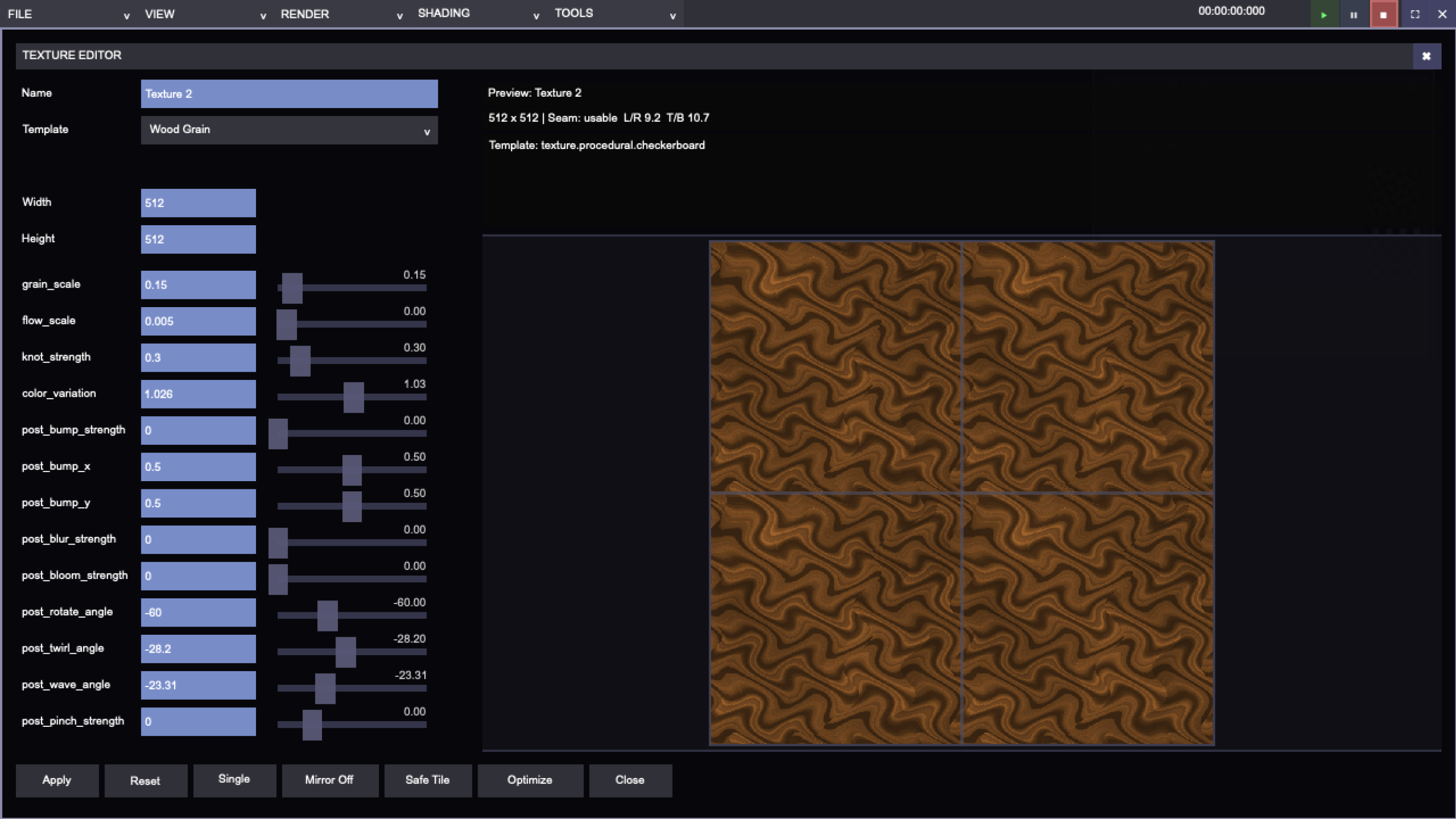The image size is (1456, 819).
Task: Enable the Safe Tile option
Action: click(x=427, y=780)
